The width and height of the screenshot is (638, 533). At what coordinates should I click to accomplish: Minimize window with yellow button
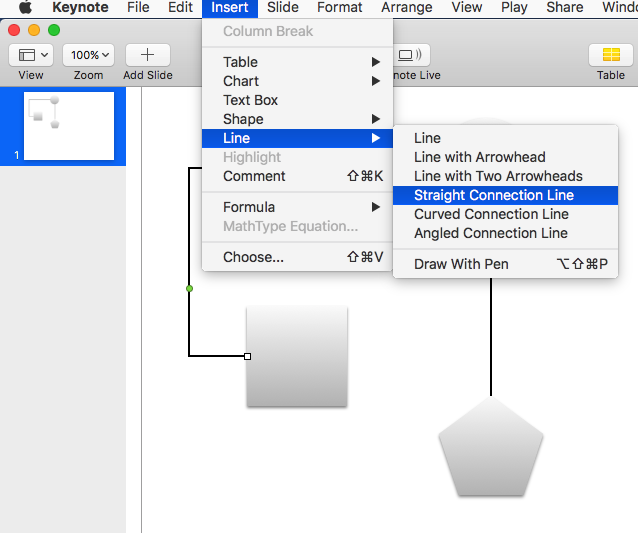(34, 30)
